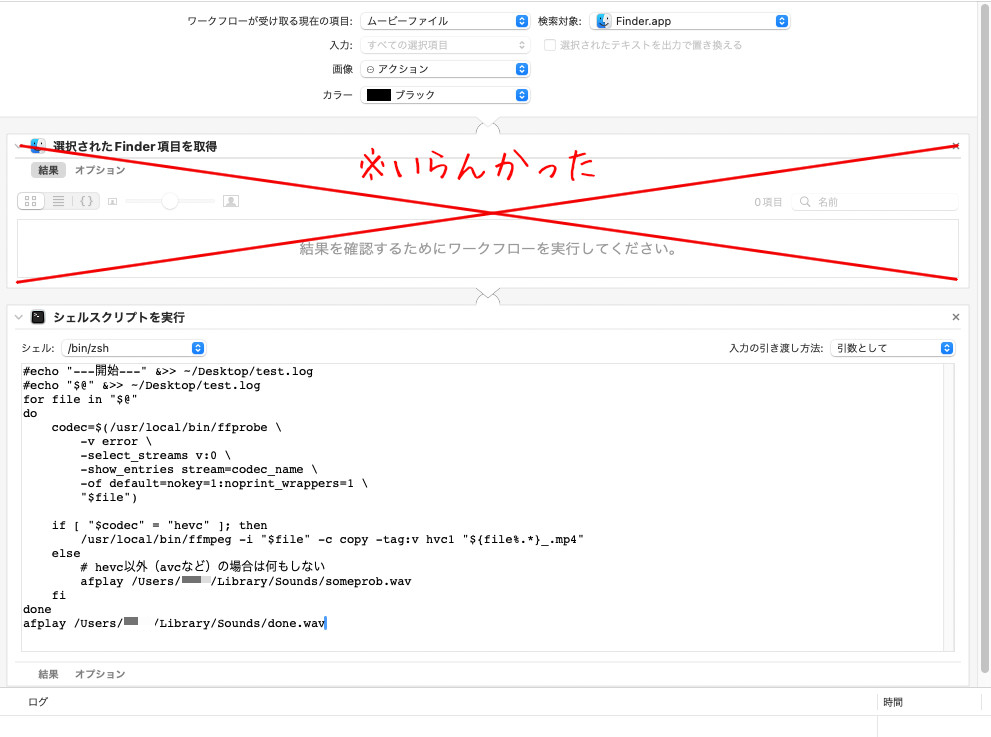
Task: Open the アクション image dropdown
Action: [x=444, y=69]
